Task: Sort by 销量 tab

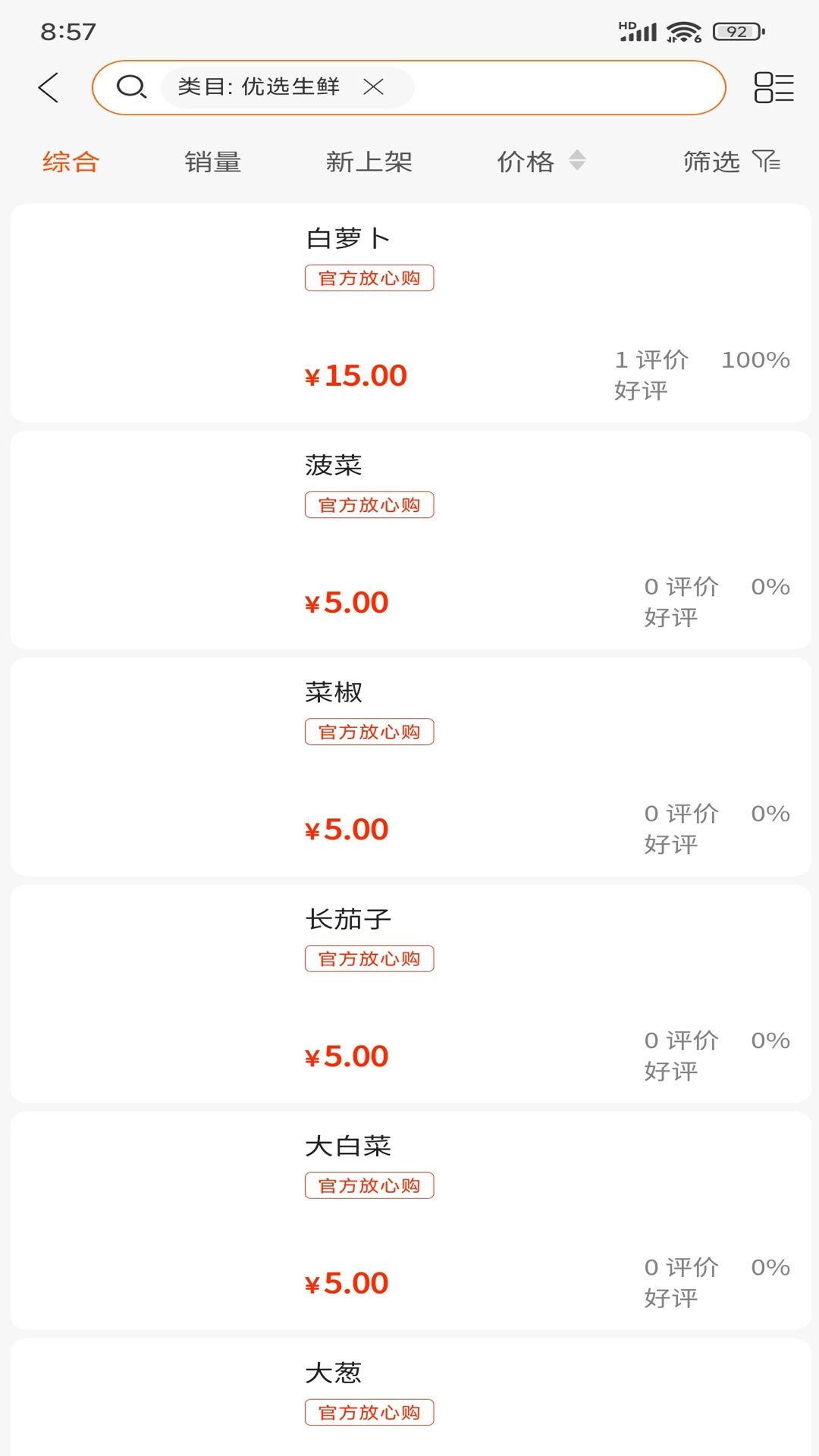Action: (213, 162)
